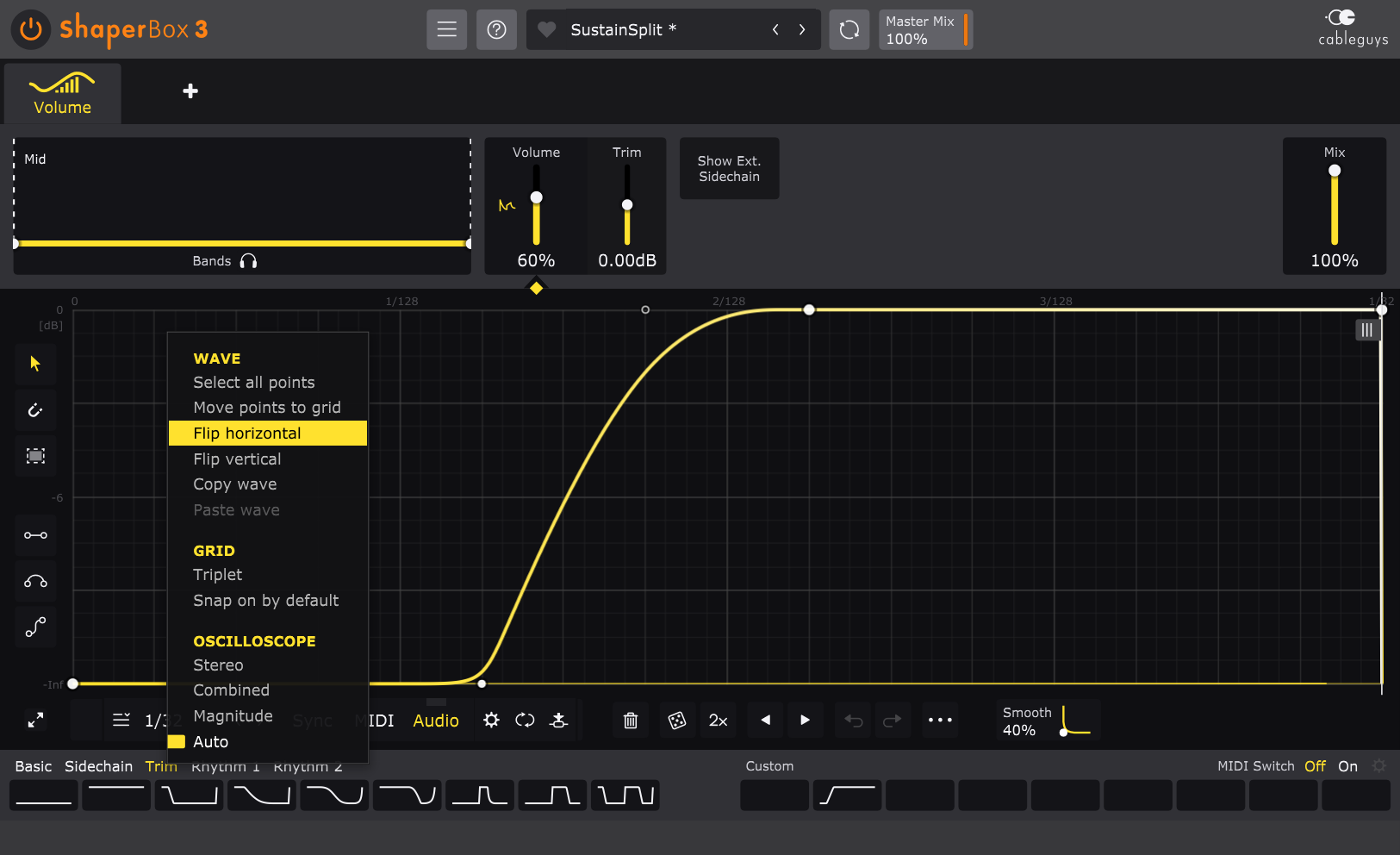Open MIDI Switch settings gear

coord(1378,766)
